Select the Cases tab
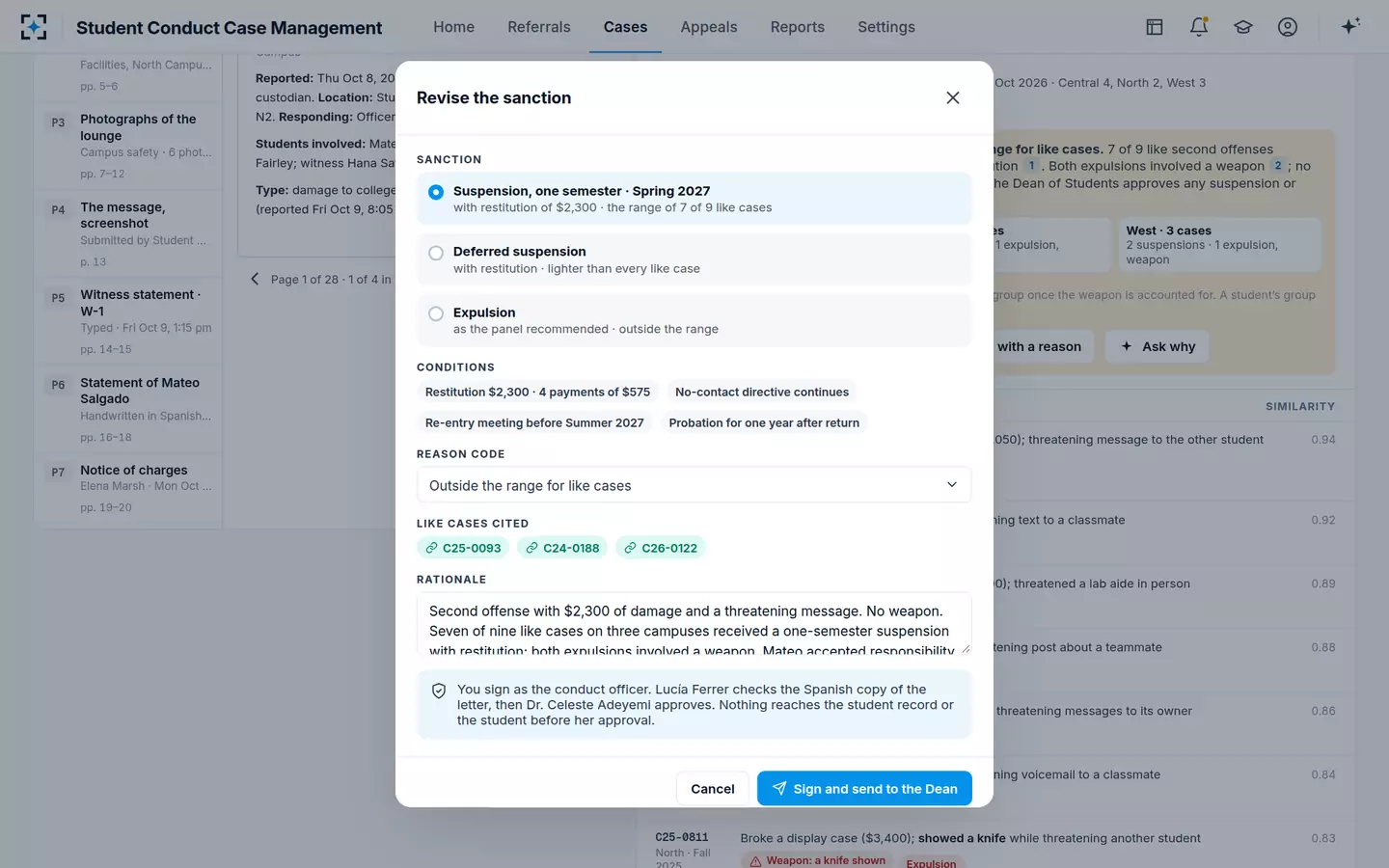 coord(625,27)
